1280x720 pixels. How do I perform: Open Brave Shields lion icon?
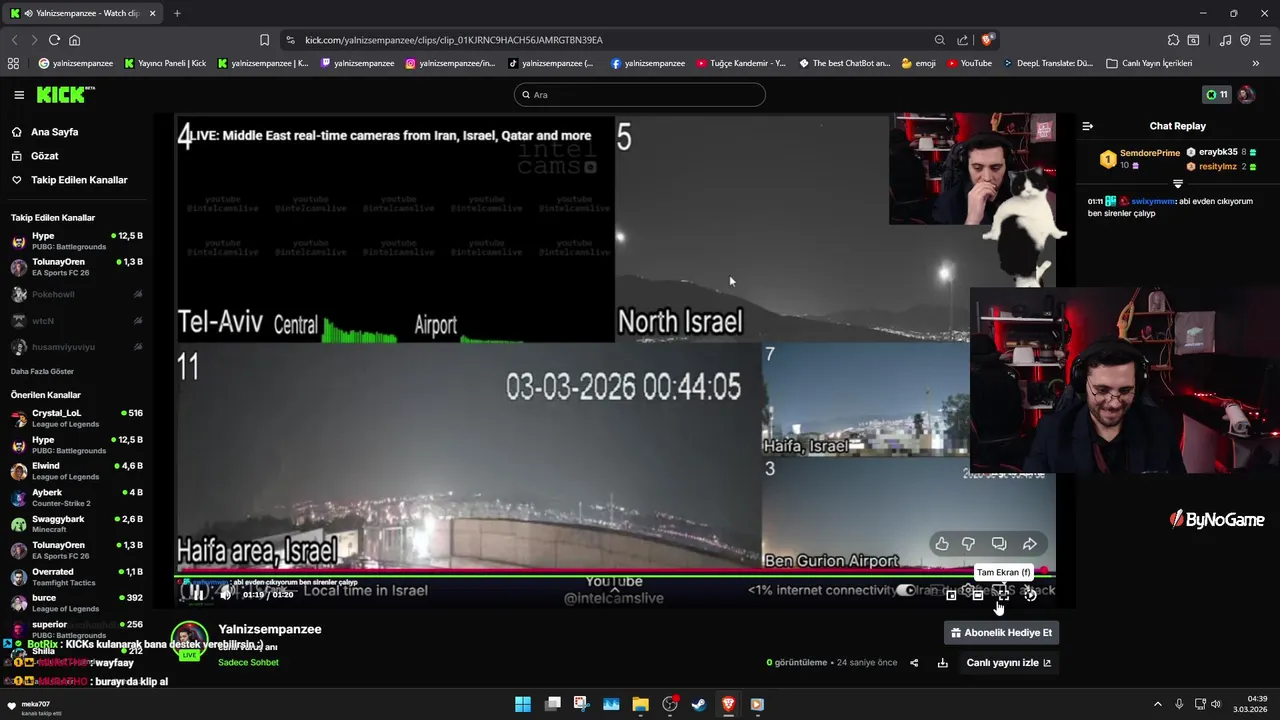pos(987,40)
